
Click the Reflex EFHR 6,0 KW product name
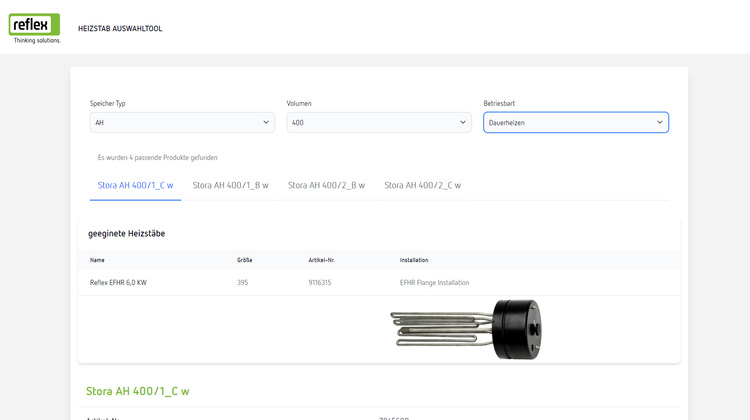click(x=118, y=283)
